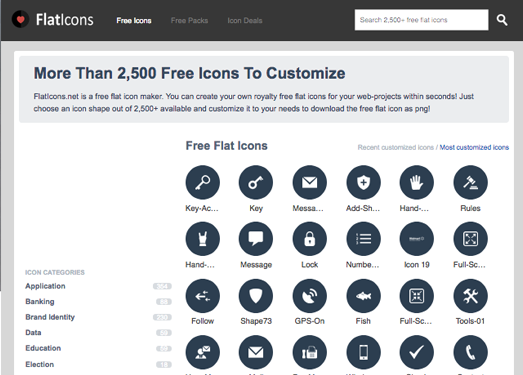523x375 pixels.
Task: Go to the Free Packs nav item
Action: click(x=189, y=21)
